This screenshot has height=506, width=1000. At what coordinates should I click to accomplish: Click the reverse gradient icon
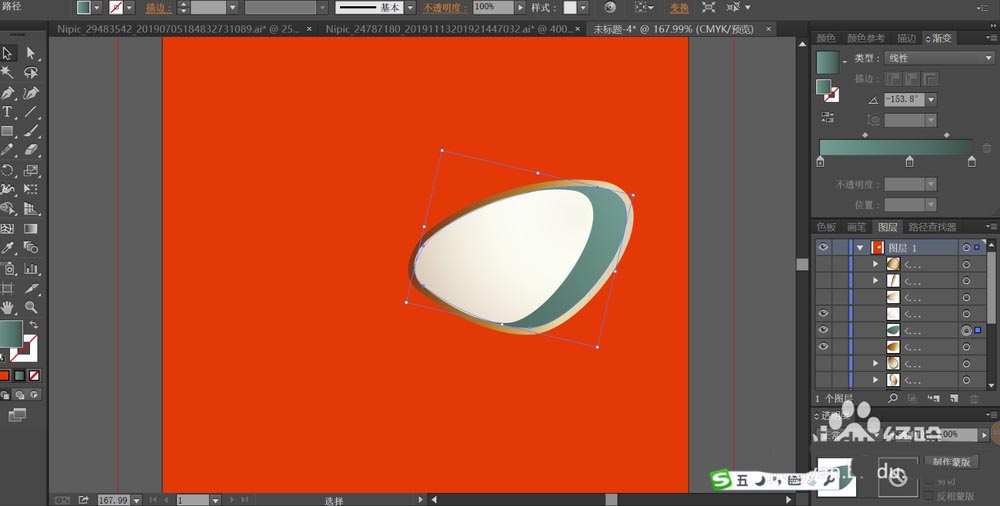[x=828, y=117]
